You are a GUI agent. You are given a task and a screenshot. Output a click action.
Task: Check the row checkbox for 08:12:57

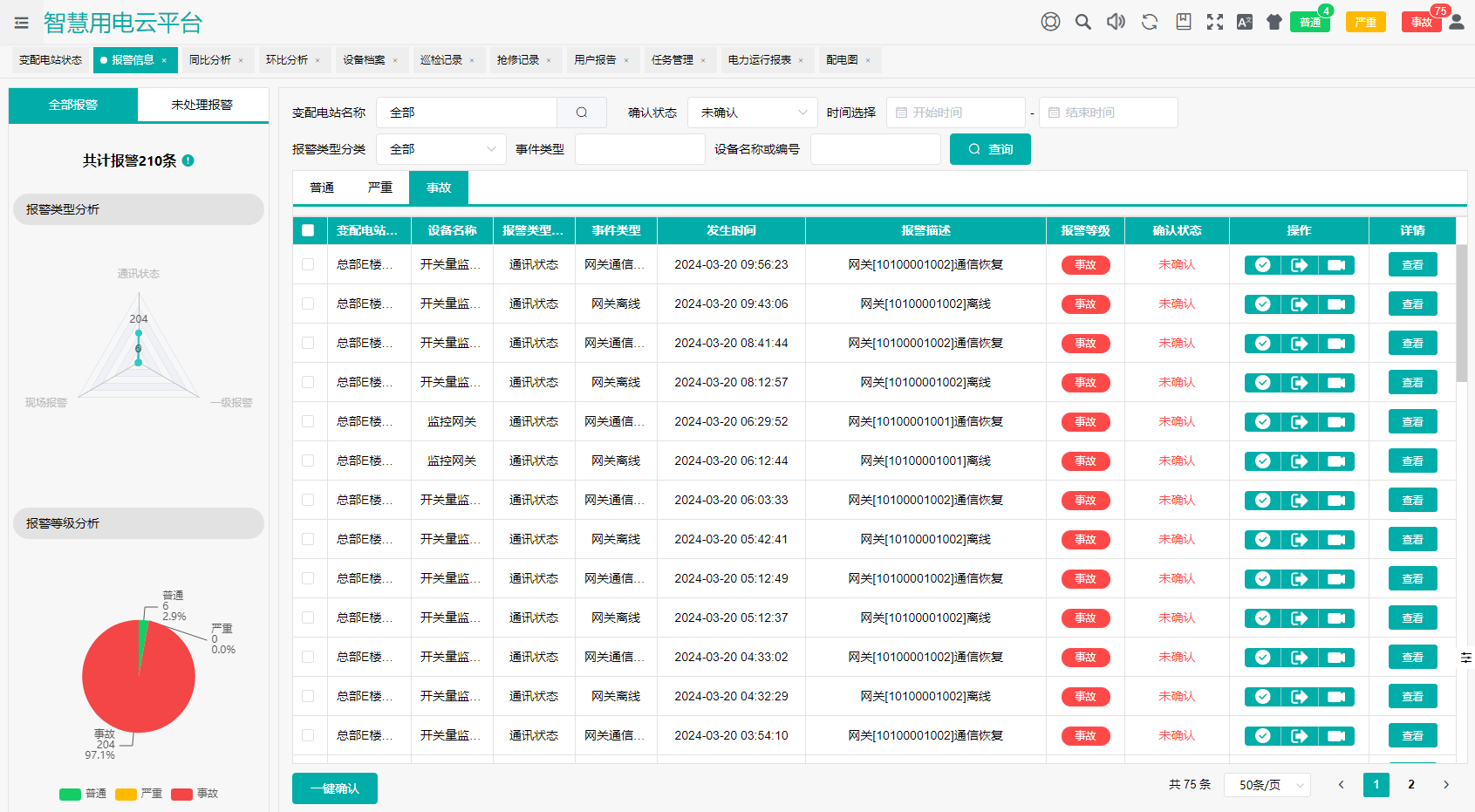308,382
